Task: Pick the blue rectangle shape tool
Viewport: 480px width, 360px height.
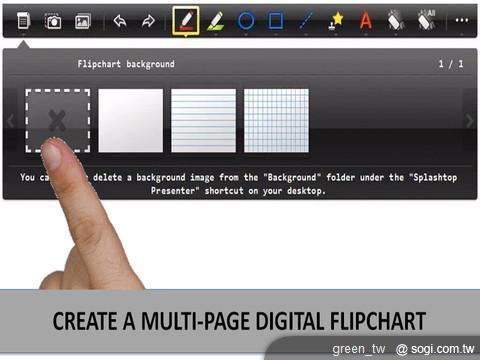Action: (x=276, y=21)
